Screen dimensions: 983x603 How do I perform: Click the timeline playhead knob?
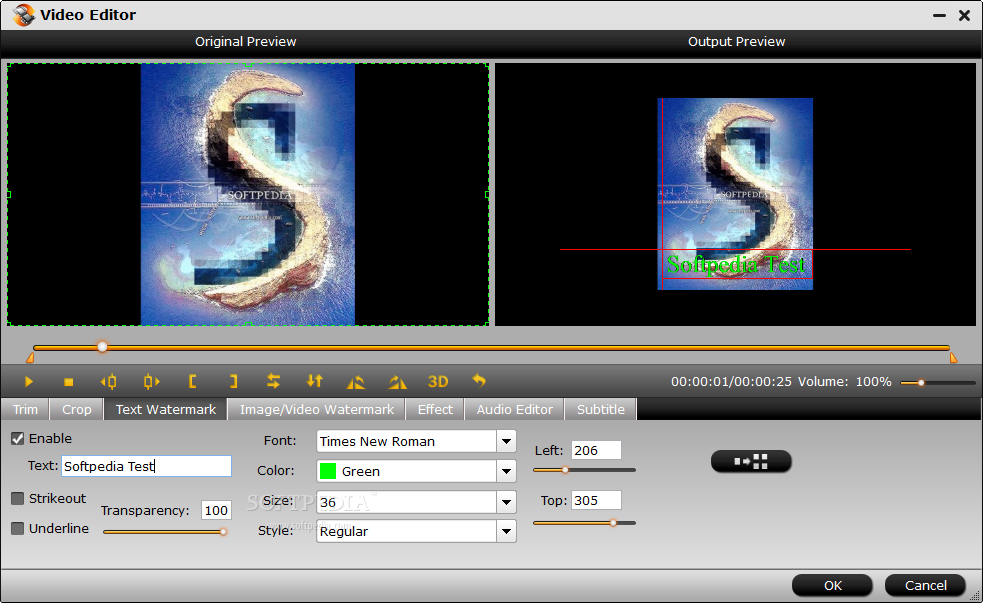pos(102,347)
